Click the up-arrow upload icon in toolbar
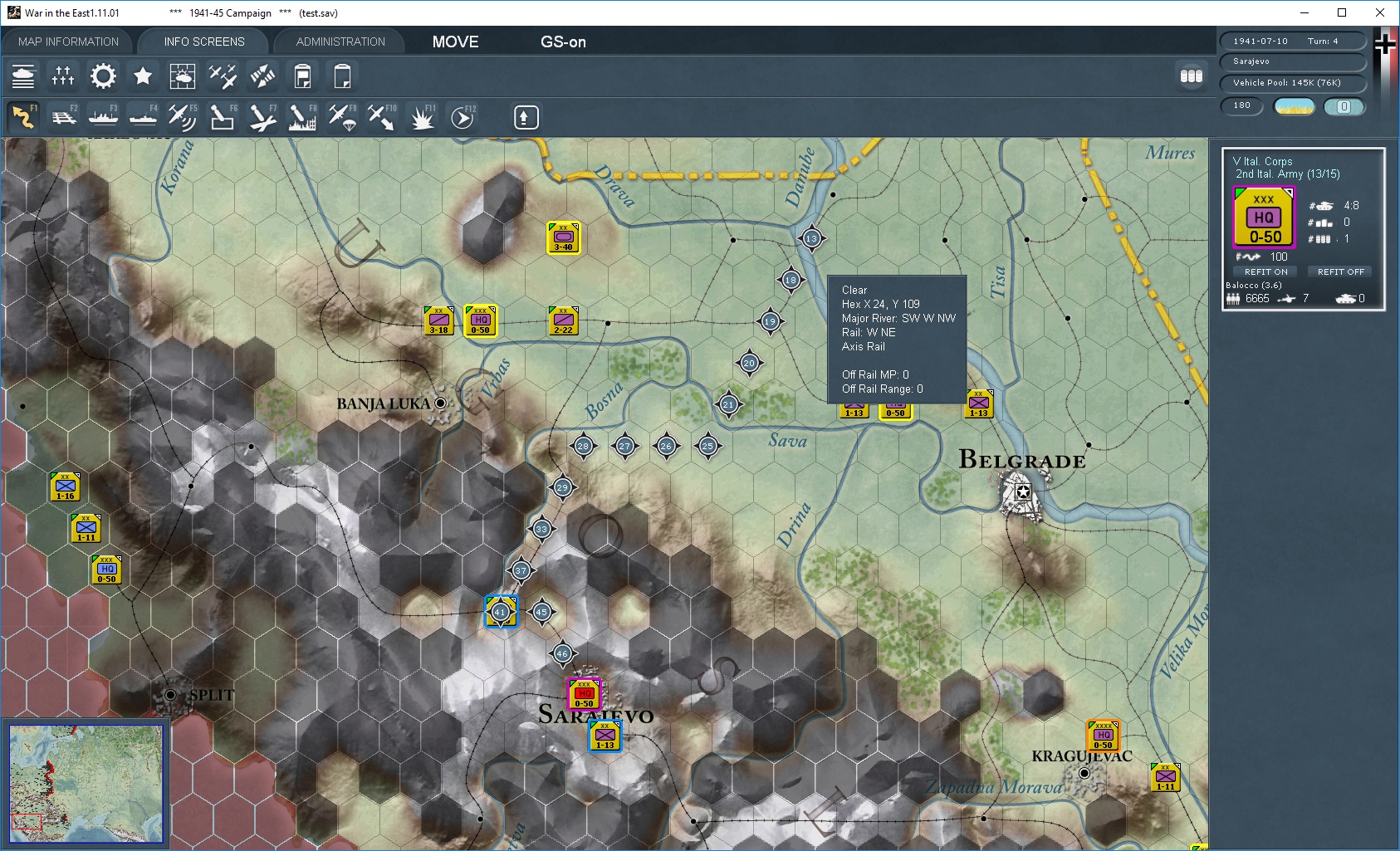The width and height of the screenshot is (1400, 851). [x=525, y=118]
